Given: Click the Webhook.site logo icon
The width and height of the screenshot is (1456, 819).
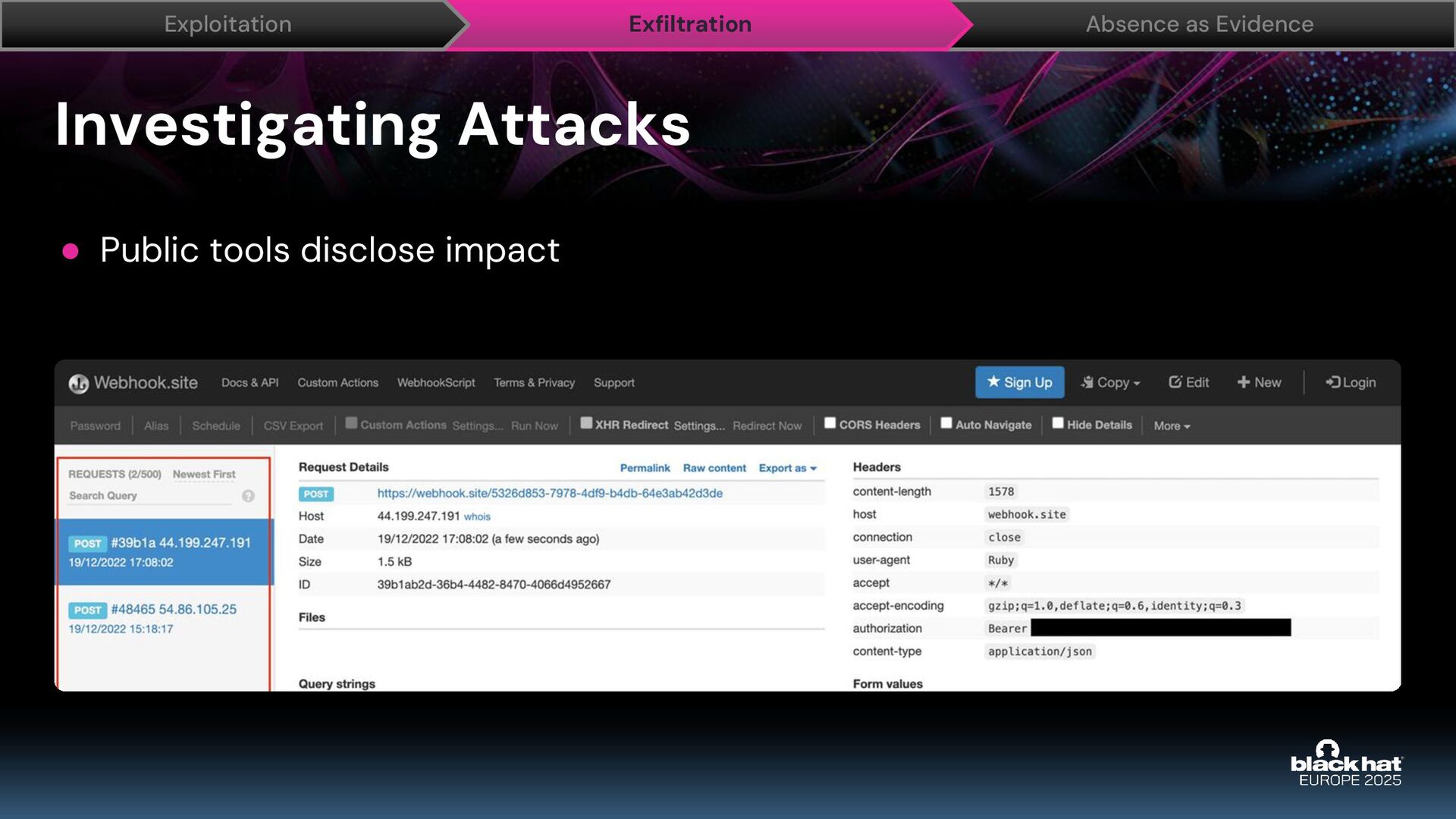Looking at the screenshot, I should tap(78, 384).
